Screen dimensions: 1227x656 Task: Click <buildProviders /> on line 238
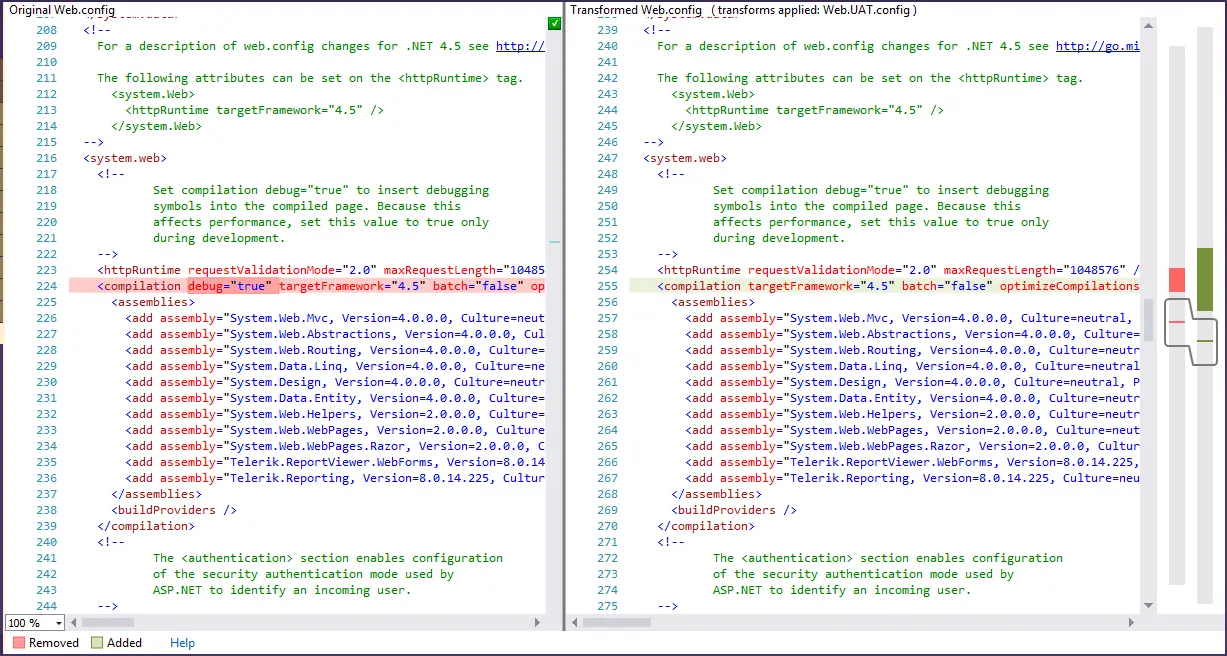click(x=174, y=510)
